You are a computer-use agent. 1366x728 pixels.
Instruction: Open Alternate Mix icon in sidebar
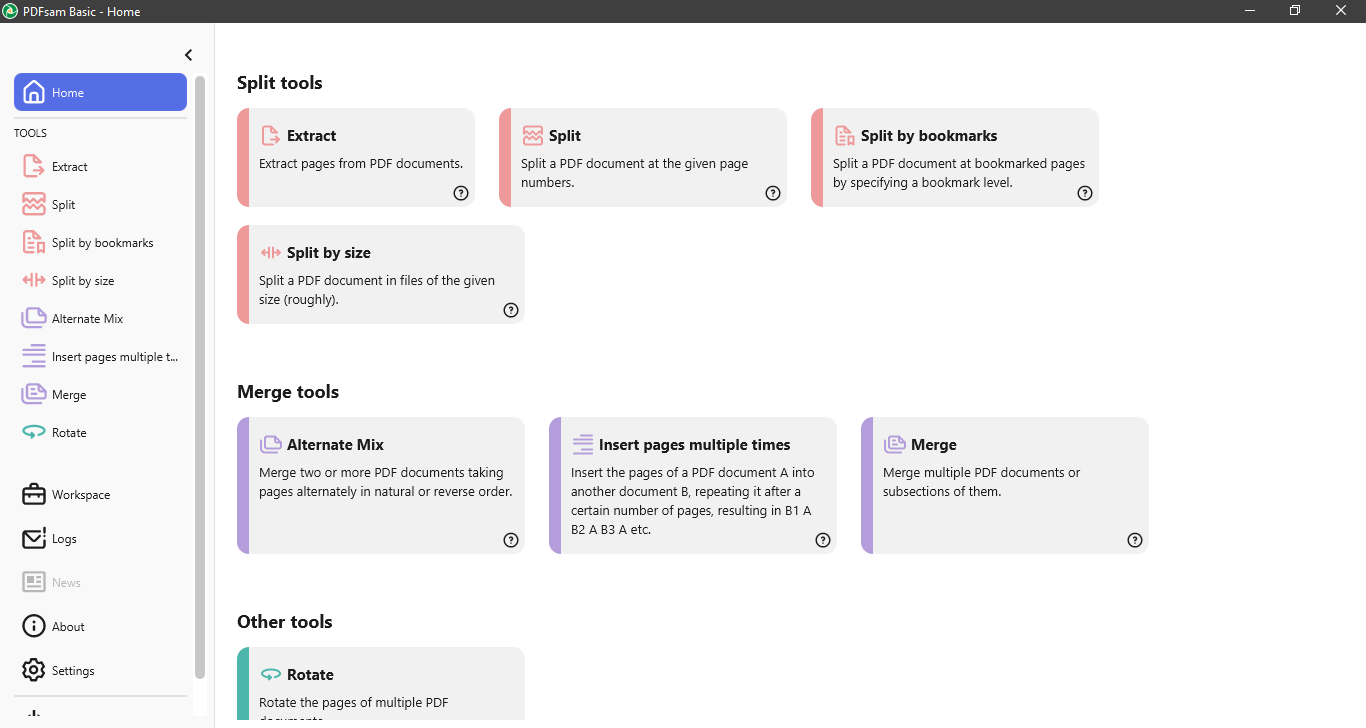(x=34, y=319)
